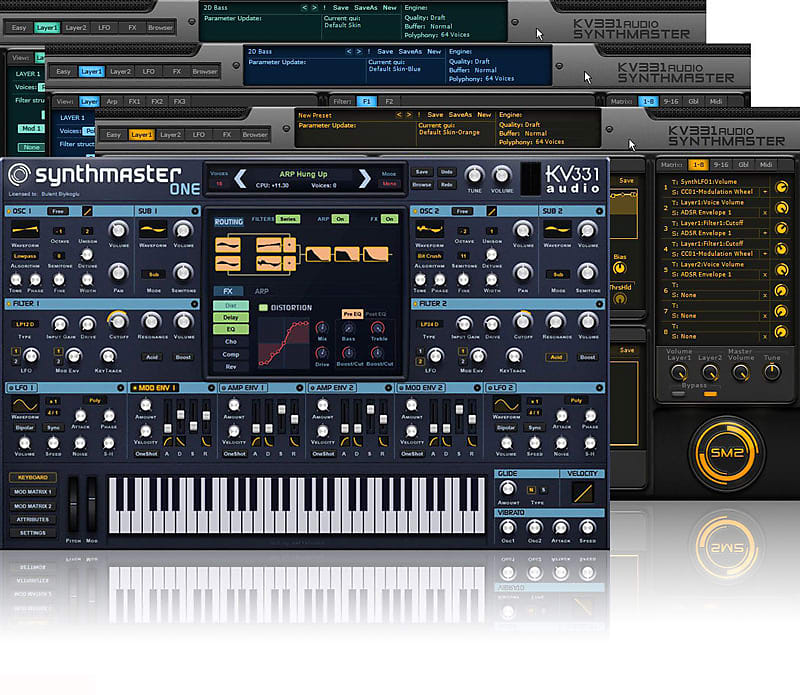Click the OSC 2 waveform edit pencil icon
This screenshot has width=800, height=695.
pos(491,212)
